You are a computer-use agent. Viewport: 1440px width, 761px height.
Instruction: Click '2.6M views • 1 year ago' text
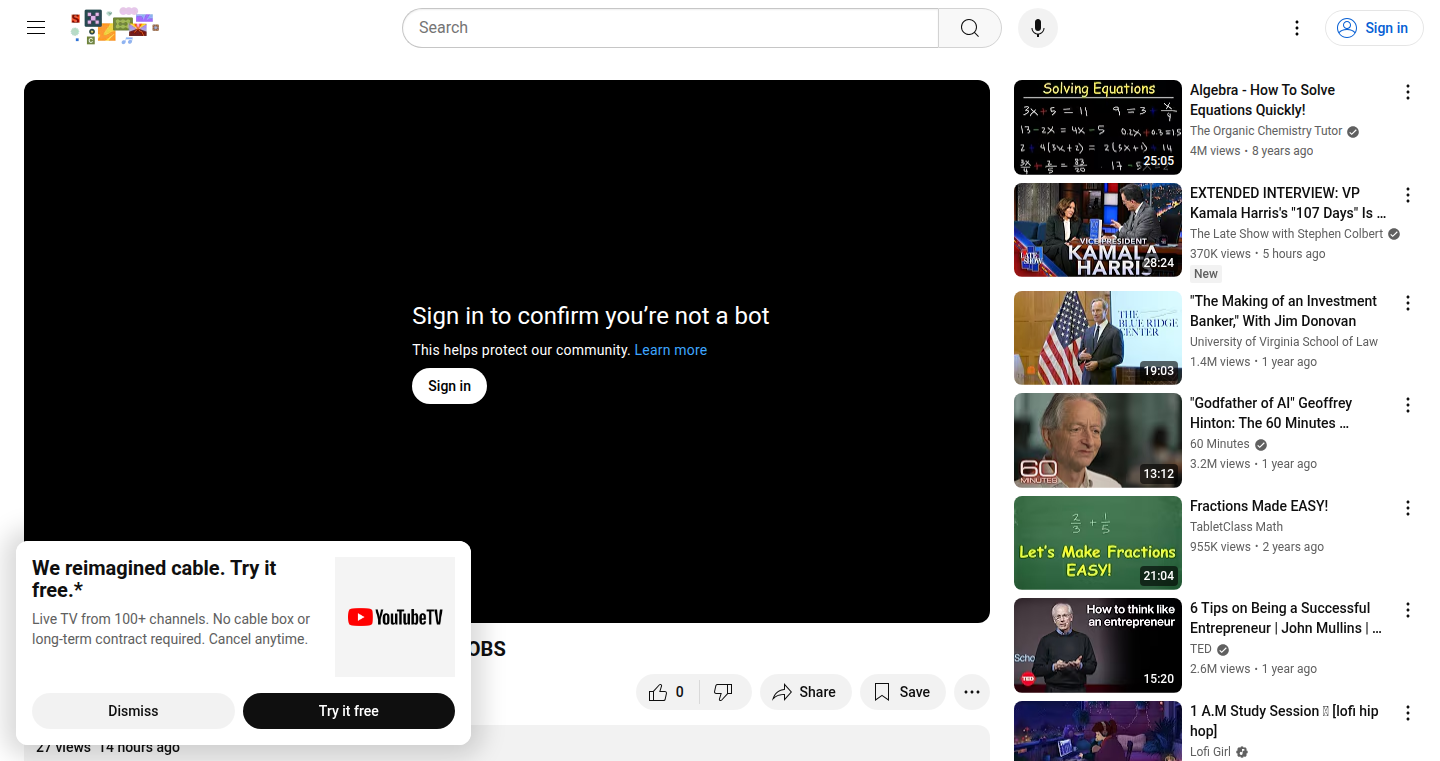pyautogui.click(x=1254, y=669)
